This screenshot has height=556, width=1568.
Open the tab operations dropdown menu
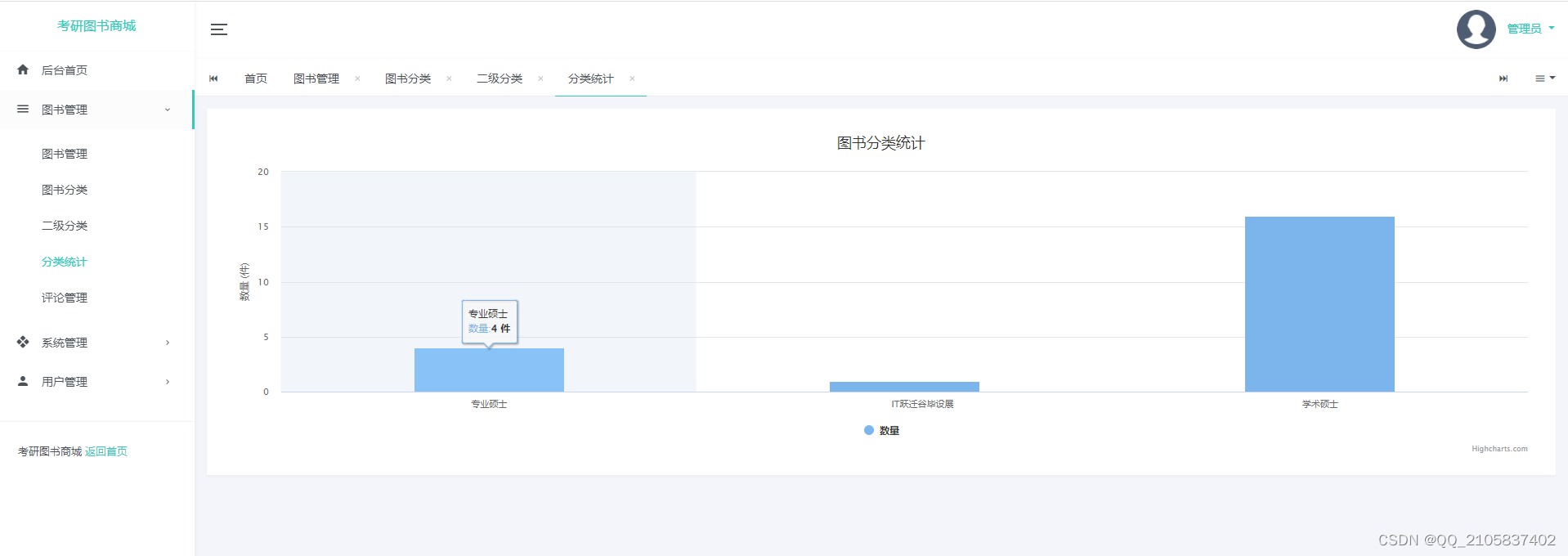click(x=1544, y=78)
